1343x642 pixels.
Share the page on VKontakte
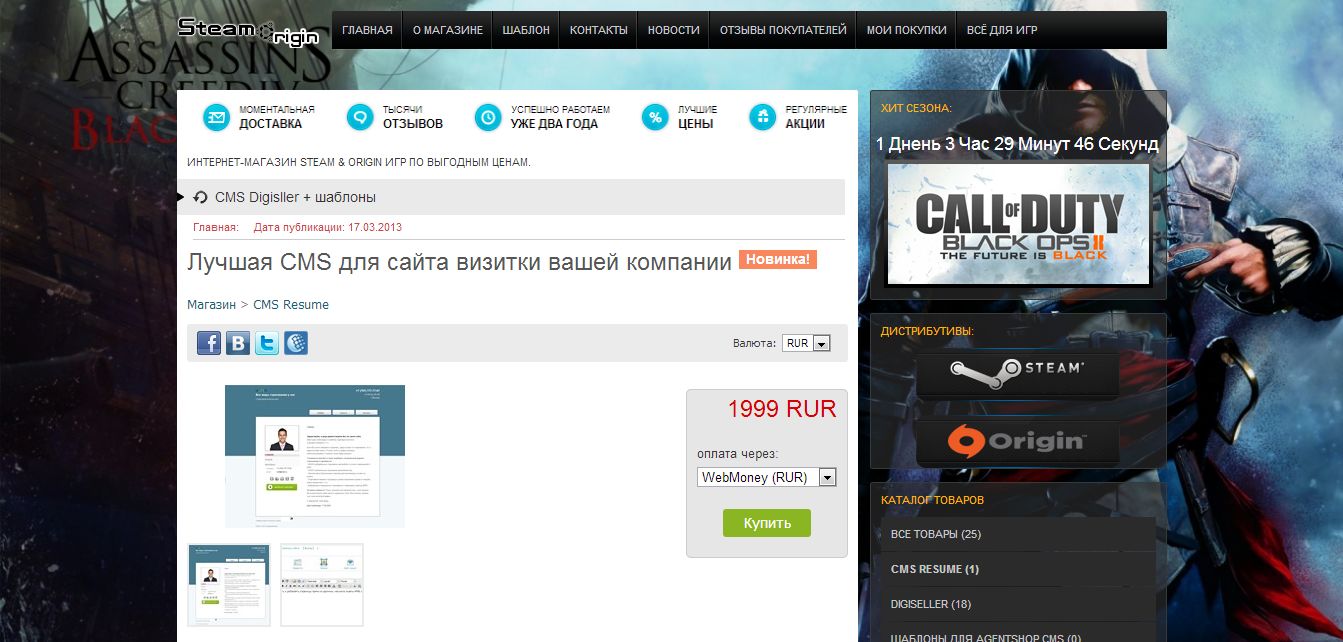238,343
